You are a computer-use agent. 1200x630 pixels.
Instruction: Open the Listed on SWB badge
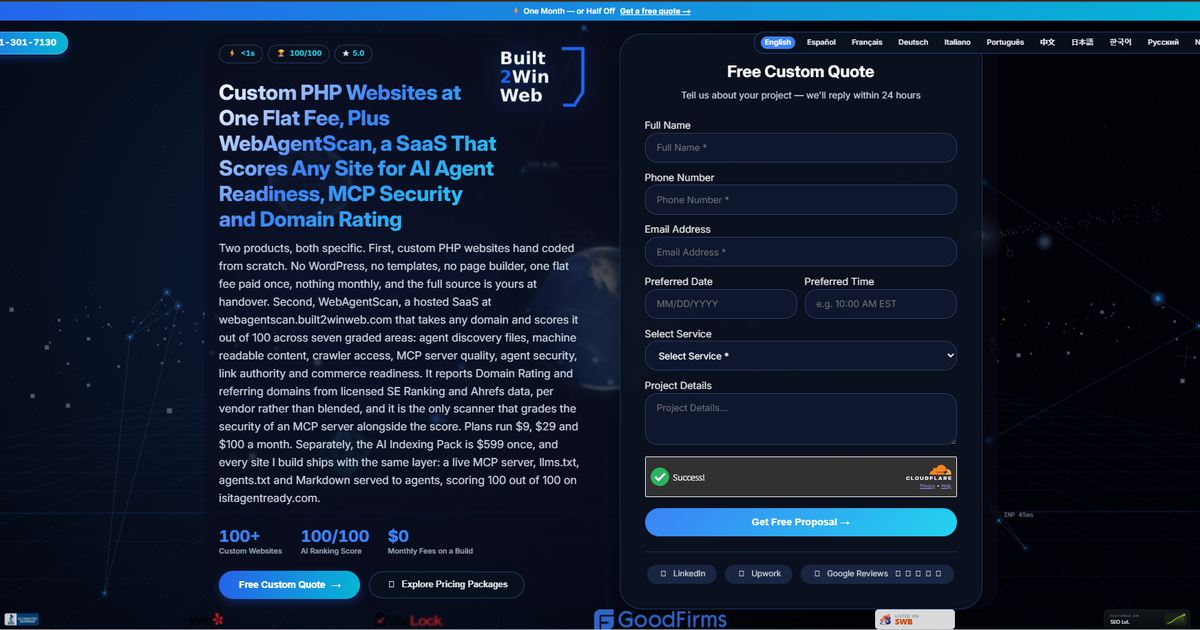(x=914, y=620)
